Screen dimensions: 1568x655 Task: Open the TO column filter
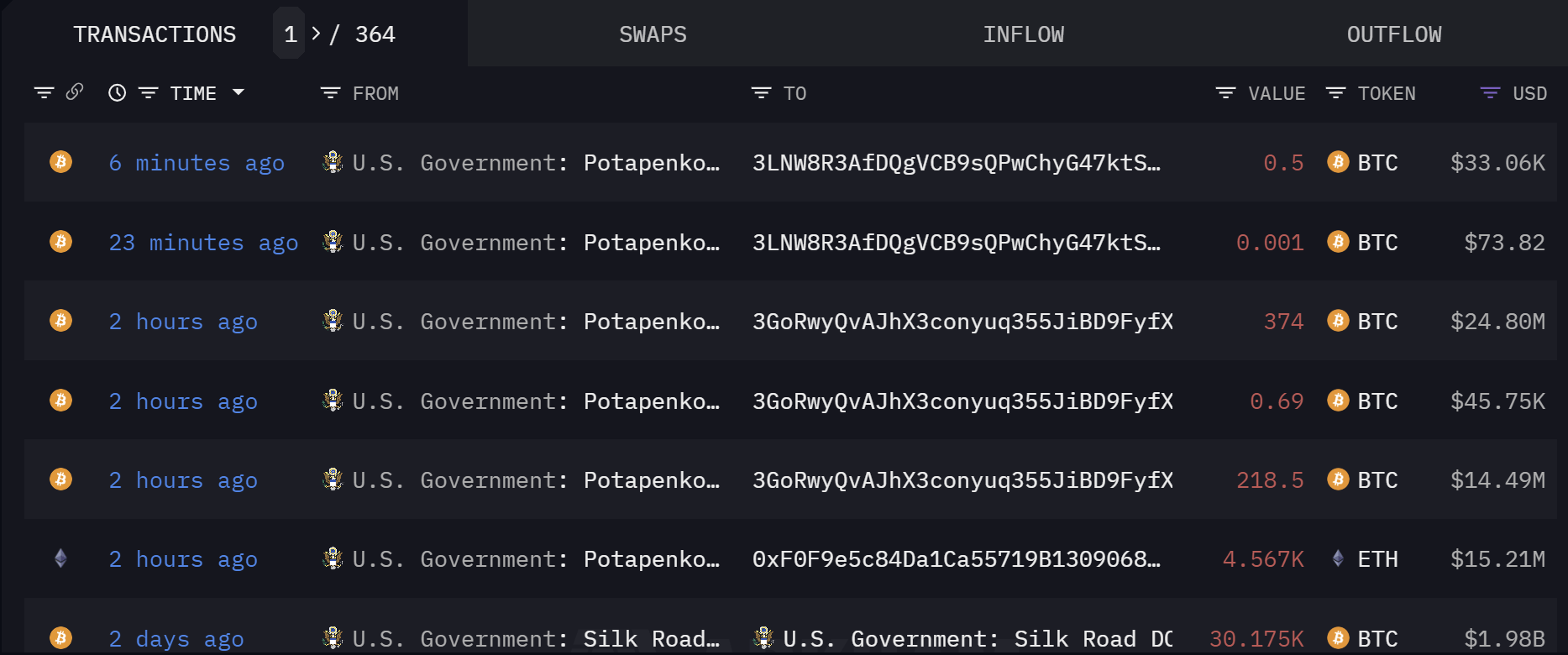point(761,92)
